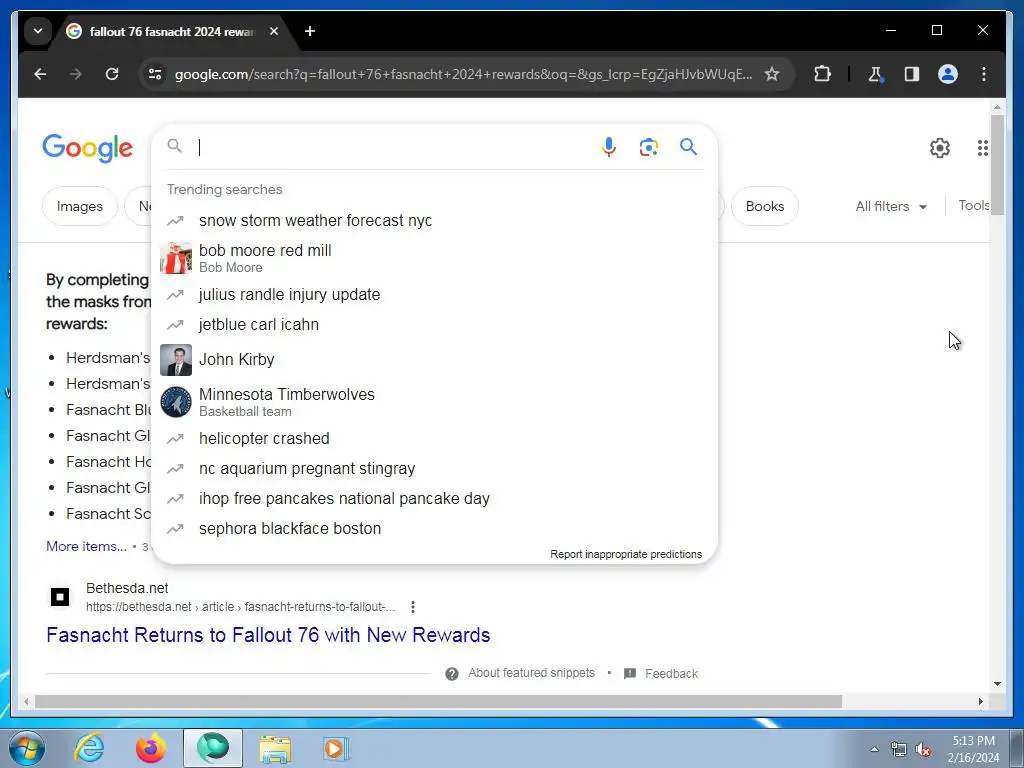Image resolution: width=1024 pixels, height=768 pixels.
Task: Open Chrome Labs flask icon
Action: [875, 74]
